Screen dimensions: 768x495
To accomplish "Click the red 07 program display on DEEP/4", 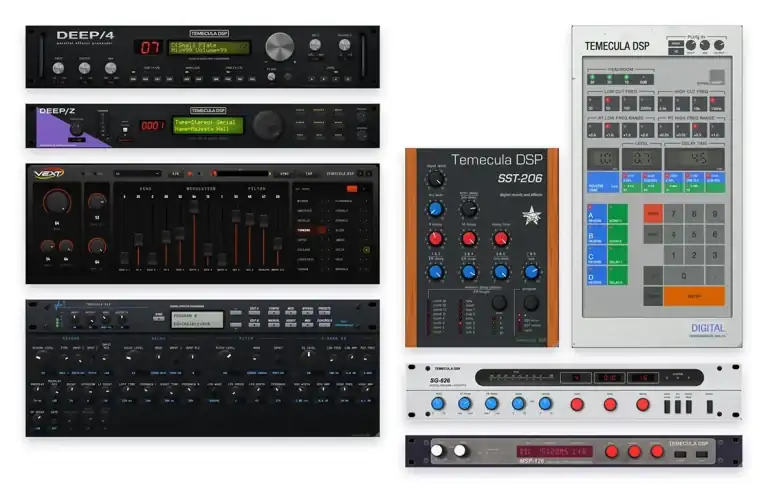I will click(x=149, y=47).
